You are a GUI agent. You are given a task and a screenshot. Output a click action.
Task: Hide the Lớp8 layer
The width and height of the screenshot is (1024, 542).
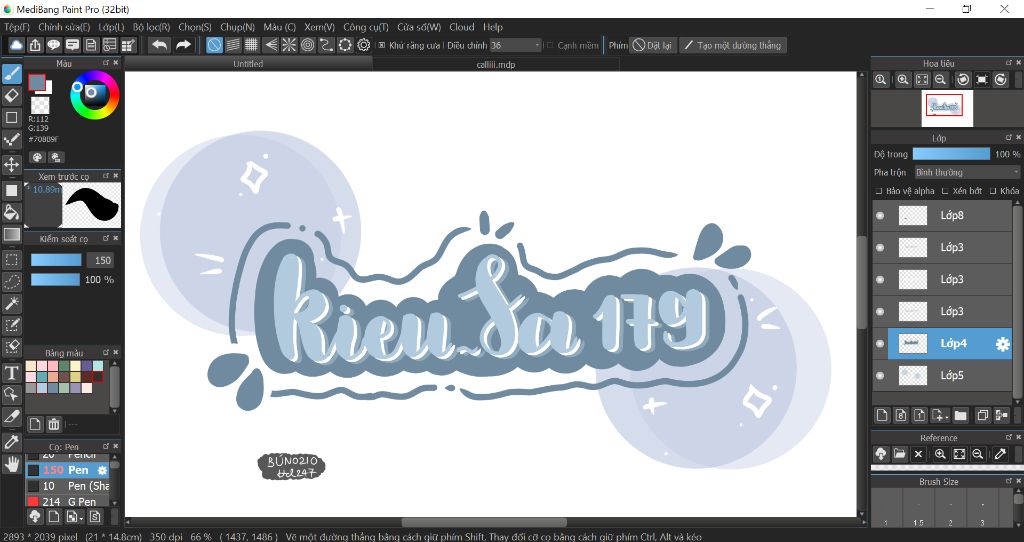880,215
